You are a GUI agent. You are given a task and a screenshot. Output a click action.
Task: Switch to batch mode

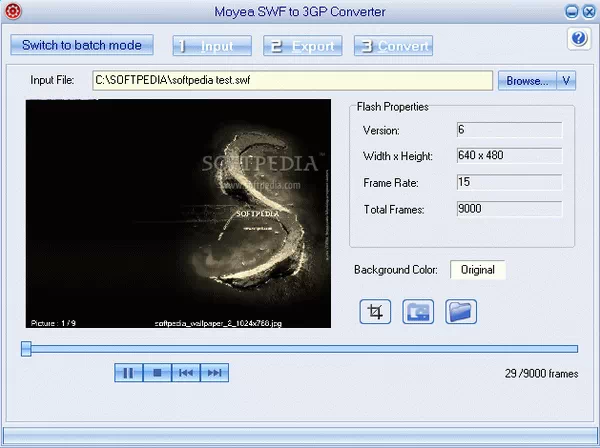click(82, 45)
